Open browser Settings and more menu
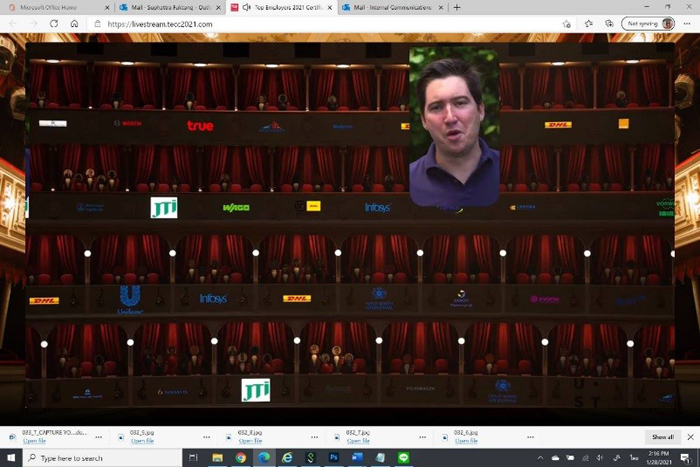 pyautogui.click(x=687, y=24)
